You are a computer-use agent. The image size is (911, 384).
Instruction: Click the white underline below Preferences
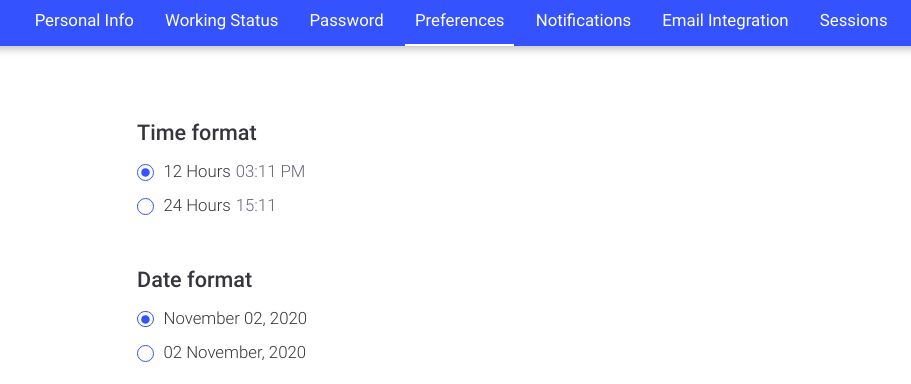pyautogui.click(x=460, y=45)
